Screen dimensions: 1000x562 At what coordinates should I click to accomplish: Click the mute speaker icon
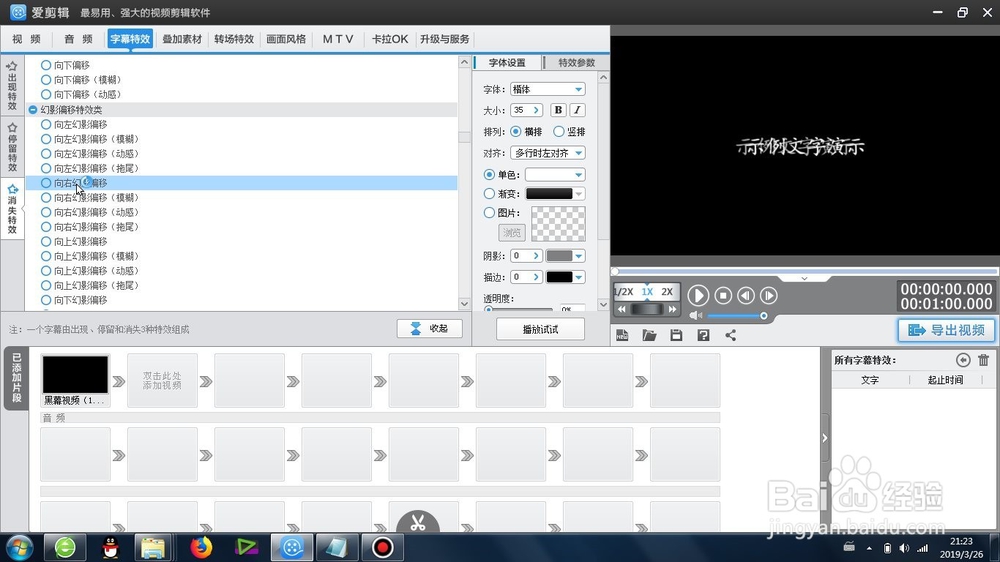(x=695, y=316)
